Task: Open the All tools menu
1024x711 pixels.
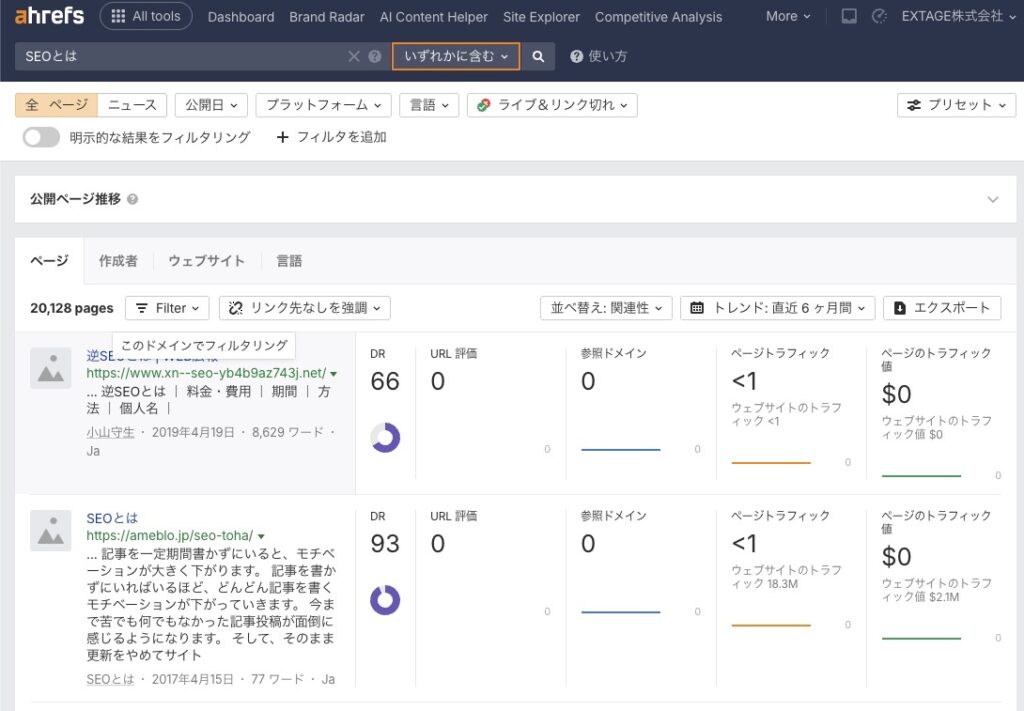Action: click(x=146, y=15)
